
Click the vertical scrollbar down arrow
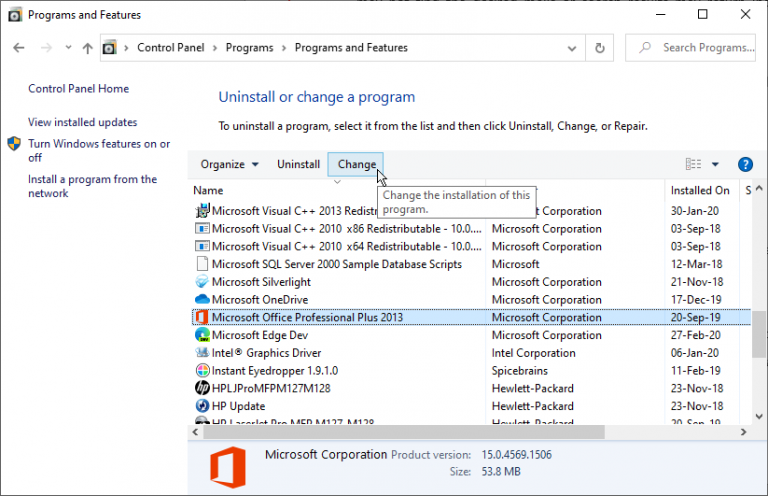point(759,417)
